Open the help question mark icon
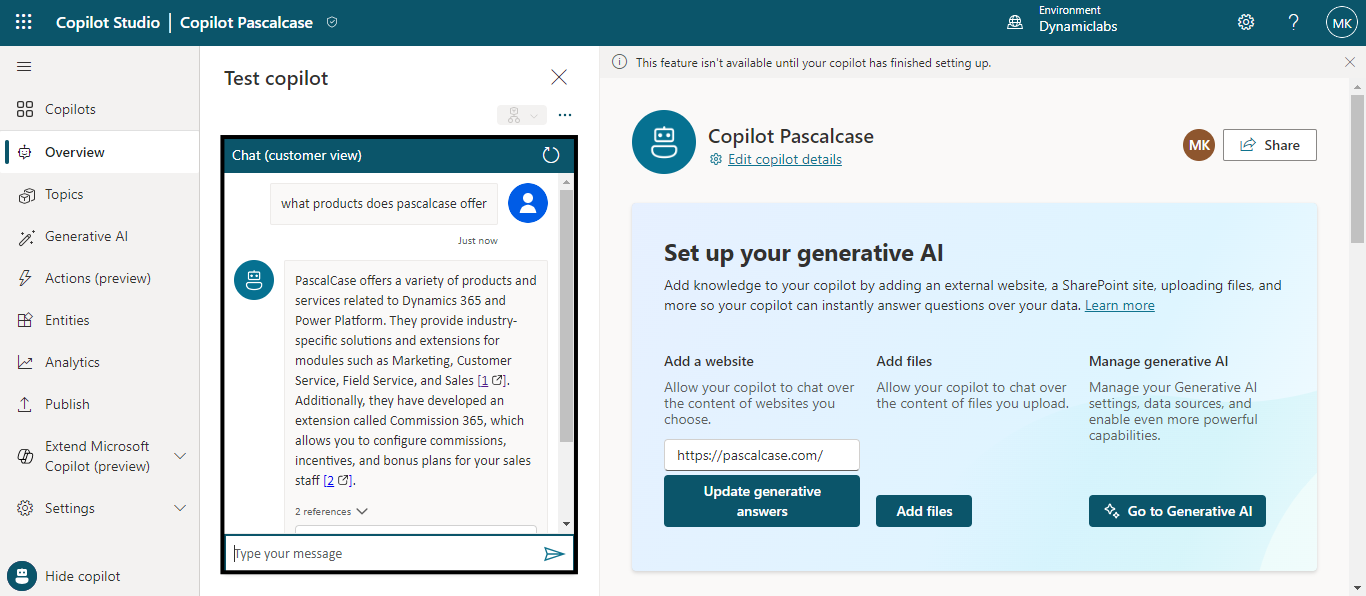Screen dimensions: 1366x596 (x=1294, y=22)
